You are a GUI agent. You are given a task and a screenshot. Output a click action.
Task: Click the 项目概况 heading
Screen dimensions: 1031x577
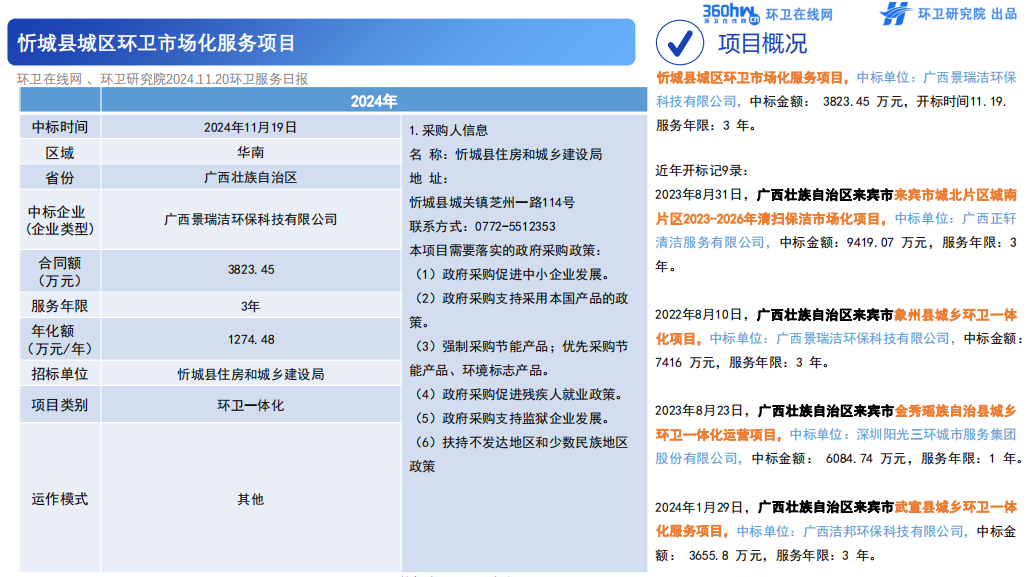pyautogui.click(x=762, y=43)
